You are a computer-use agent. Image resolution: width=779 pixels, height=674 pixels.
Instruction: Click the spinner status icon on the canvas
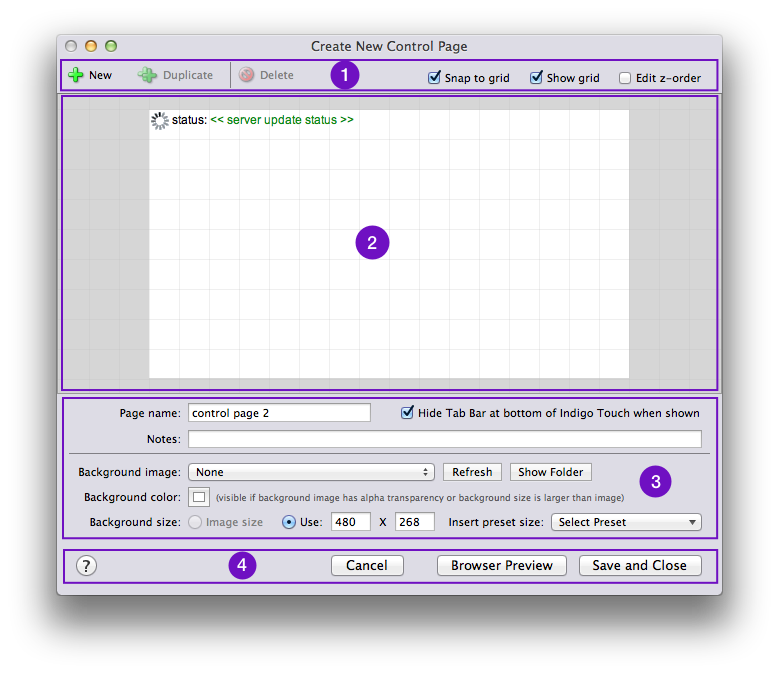click(160, 121)
